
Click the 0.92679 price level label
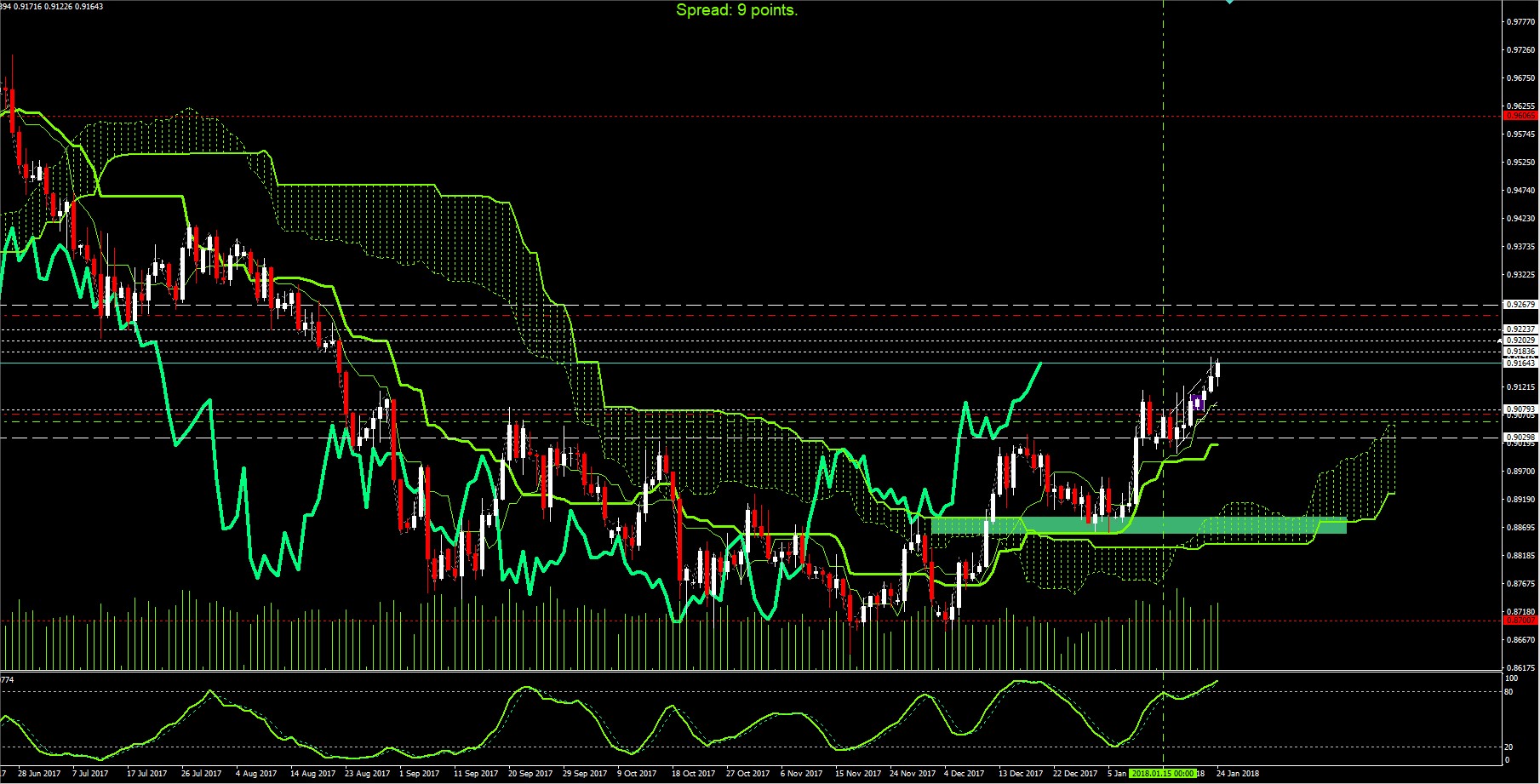pos(1520,305)
